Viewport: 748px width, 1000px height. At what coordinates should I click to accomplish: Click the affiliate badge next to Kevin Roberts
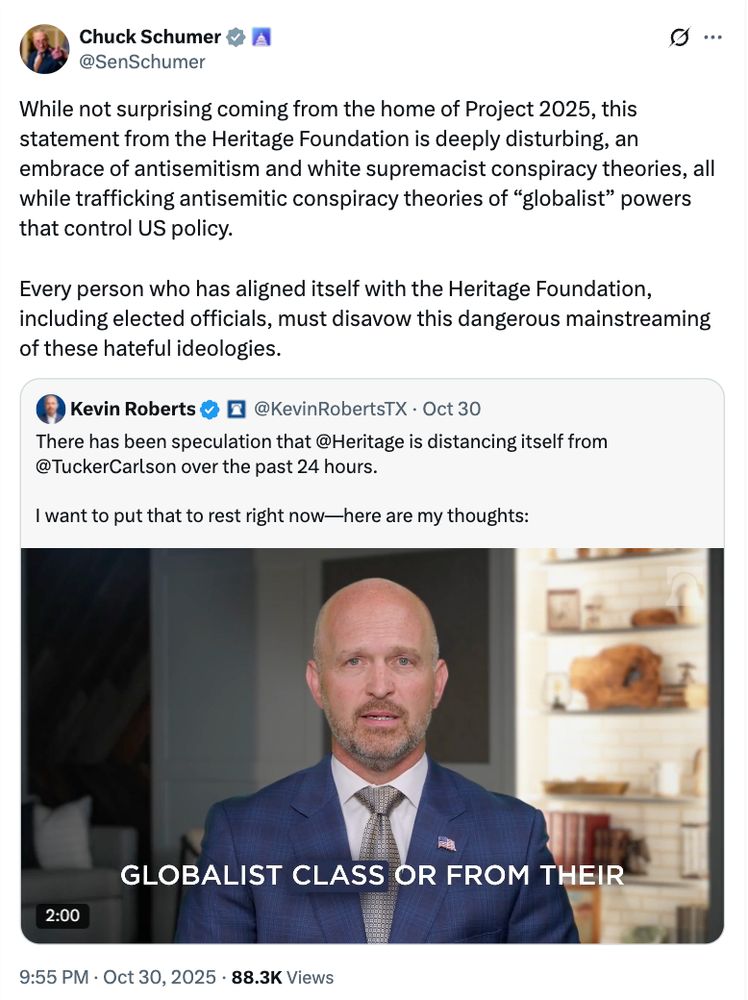(237, 408)
